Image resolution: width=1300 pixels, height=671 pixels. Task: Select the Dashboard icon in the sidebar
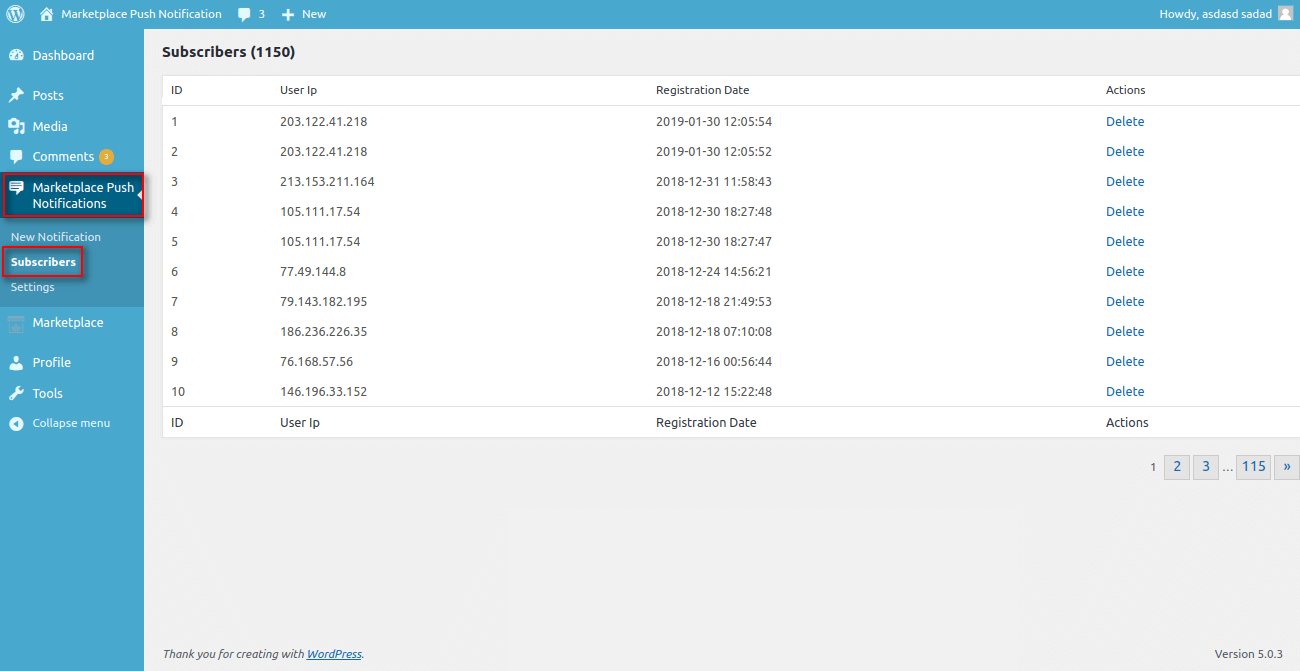(x=18, y=55)
